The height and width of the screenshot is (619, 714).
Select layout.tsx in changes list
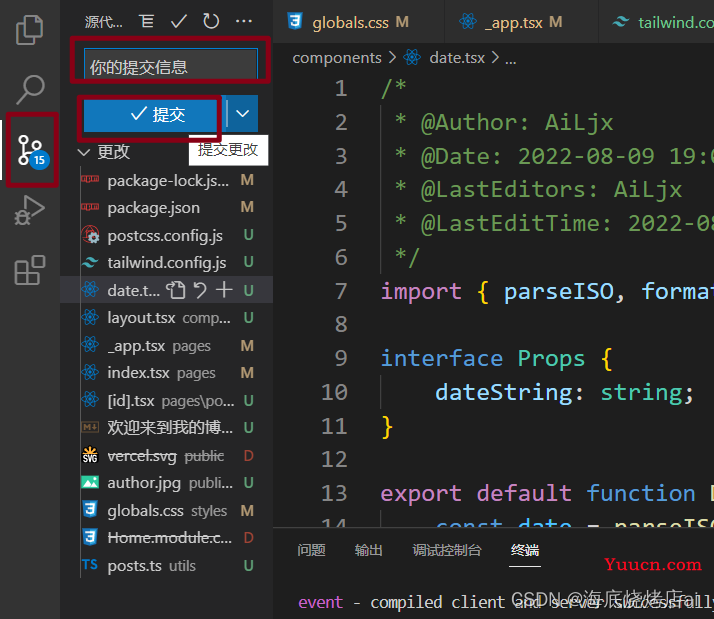167,317
